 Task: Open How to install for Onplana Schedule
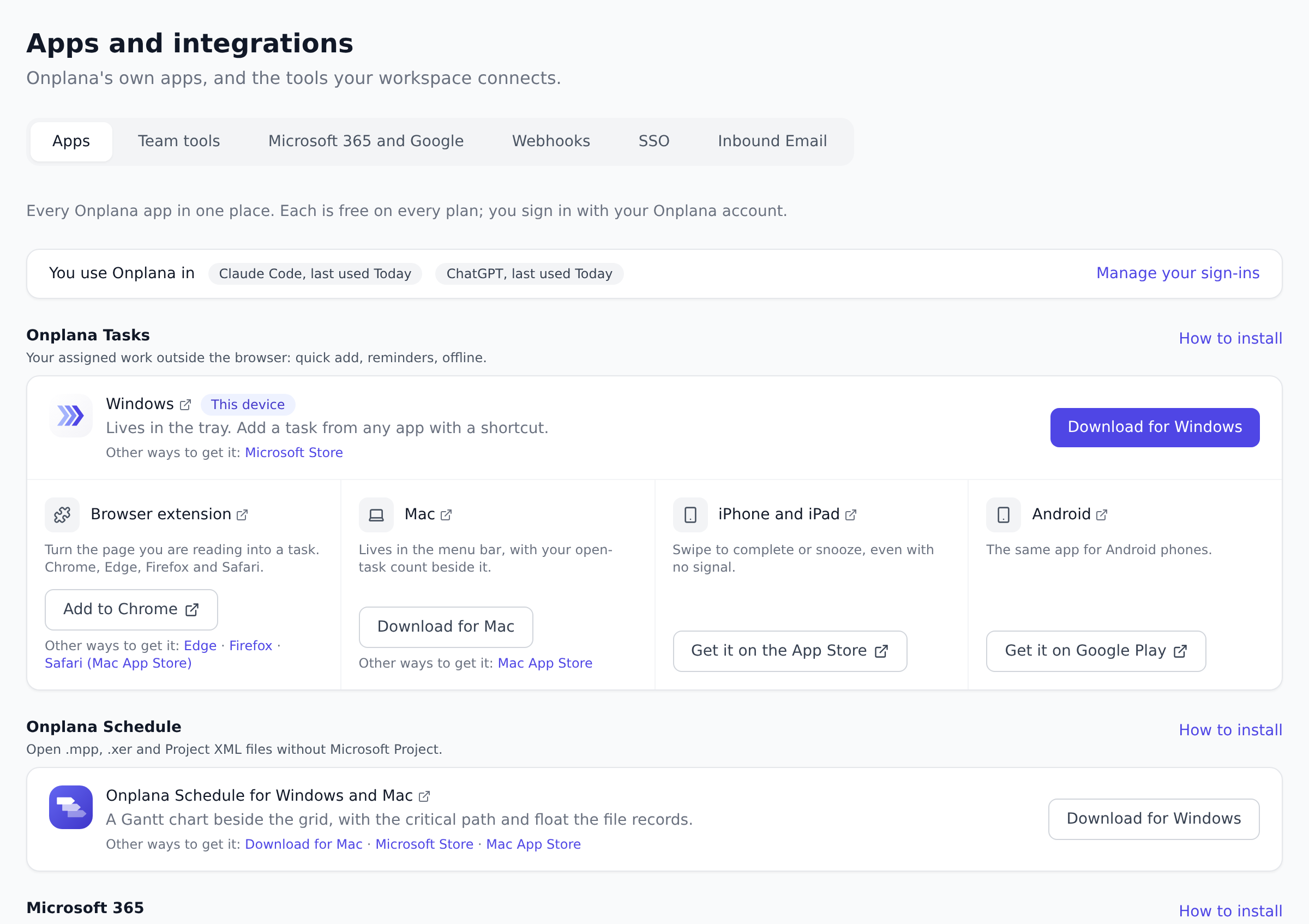1230,730
